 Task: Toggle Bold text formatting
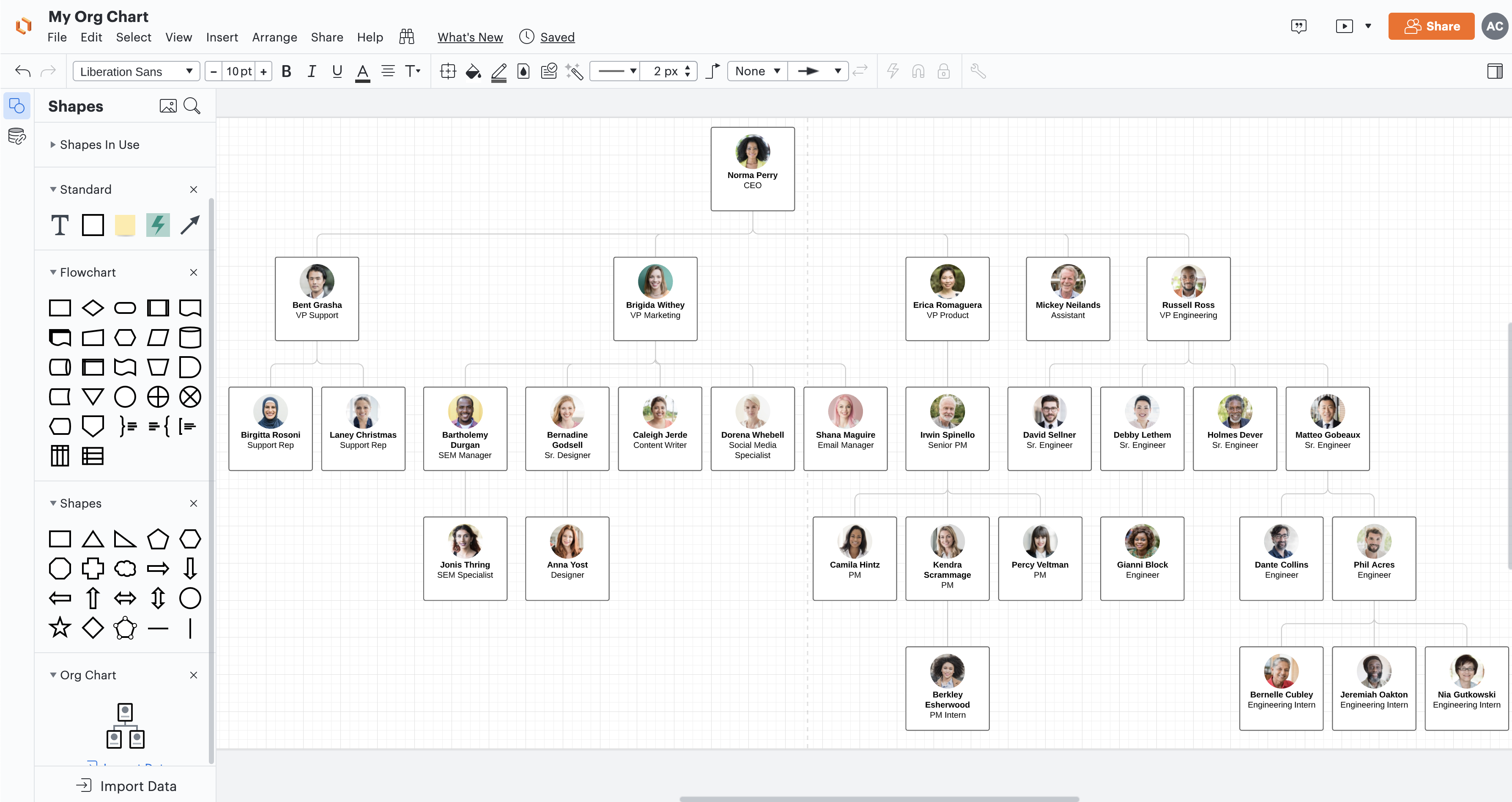coord(286,71)
